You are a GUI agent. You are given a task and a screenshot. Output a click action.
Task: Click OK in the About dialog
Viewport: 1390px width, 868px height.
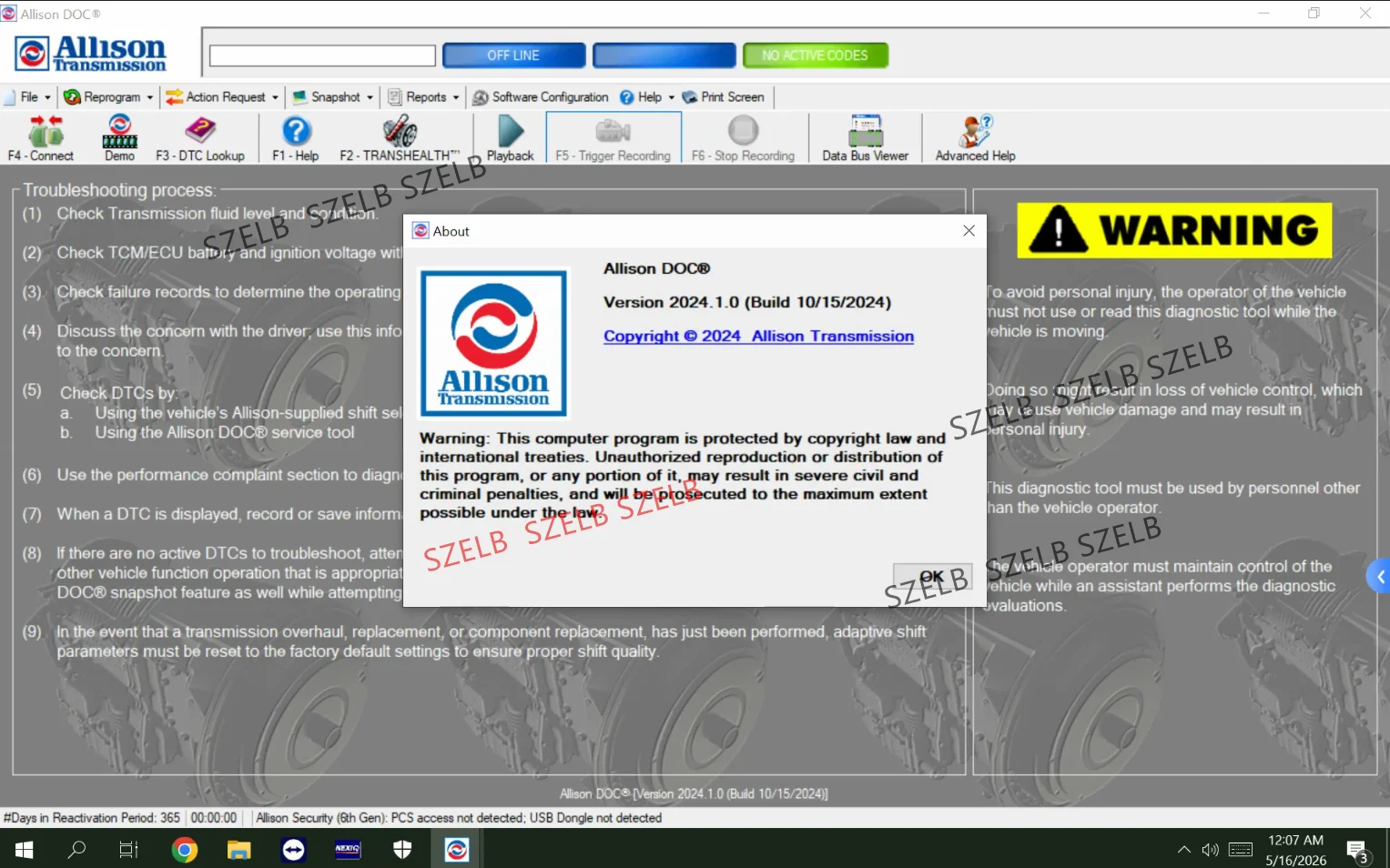click(x=933, y=576)
